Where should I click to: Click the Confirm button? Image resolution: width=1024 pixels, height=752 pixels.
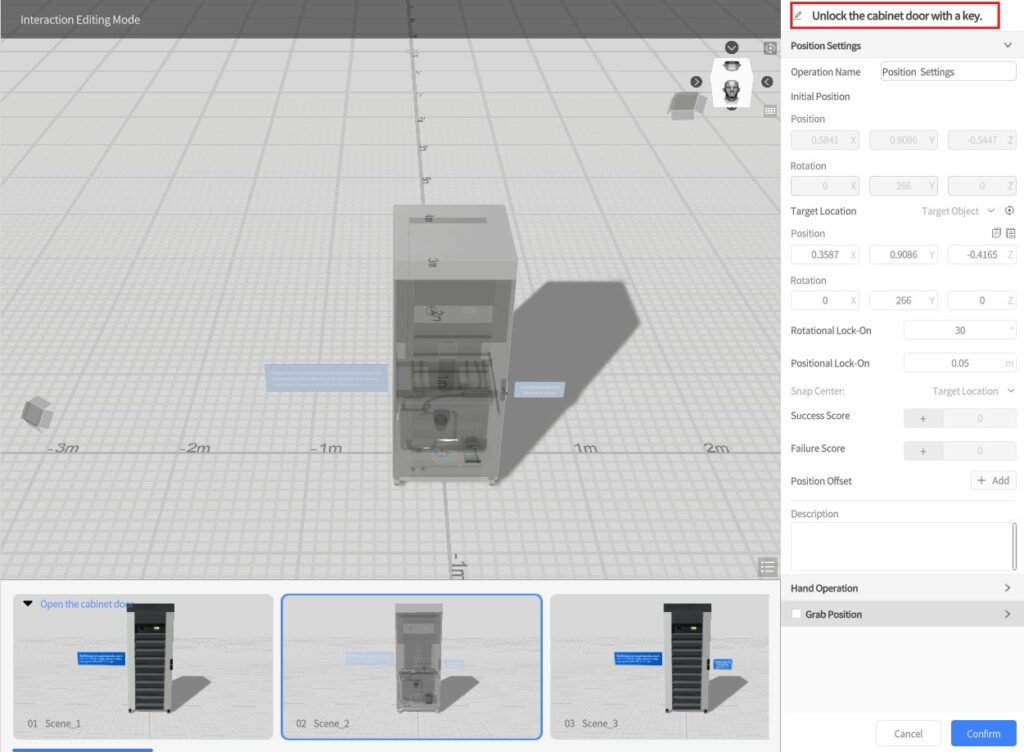click(x=983, y=734)
